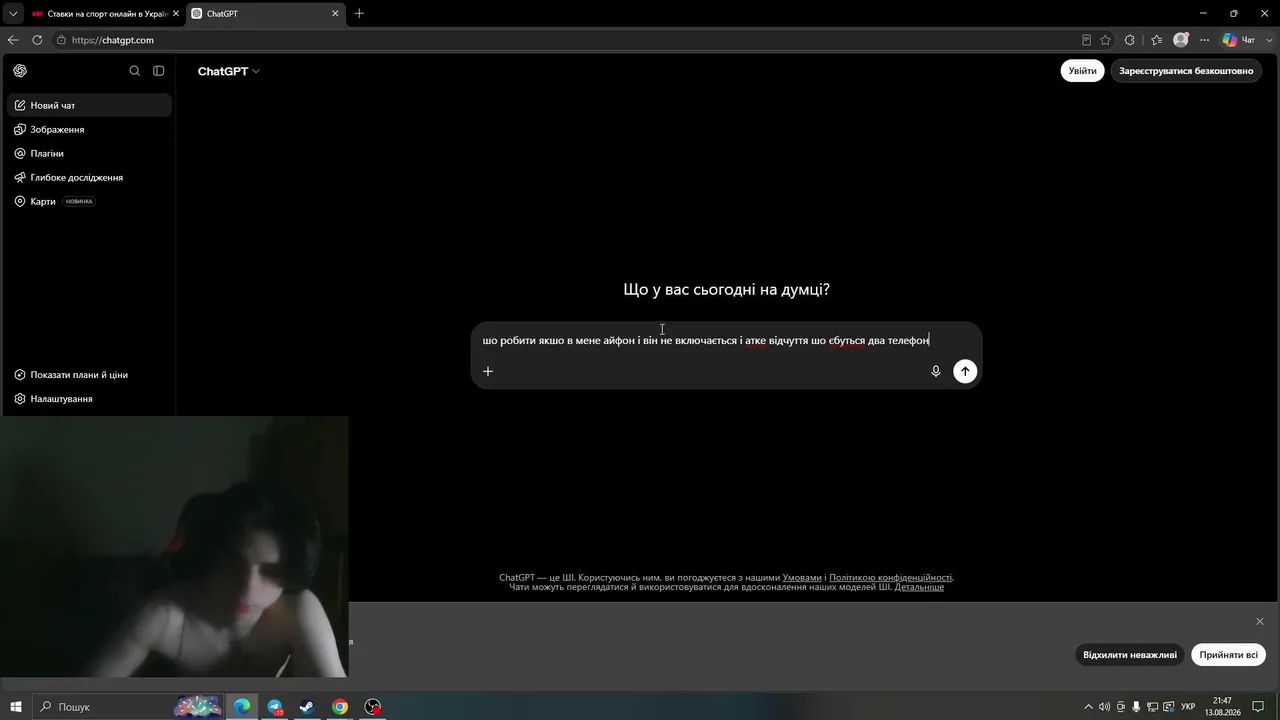Open reading view icon in address bar
The width and height of the screenshot is (1280, 720).
pos(1086,40)
